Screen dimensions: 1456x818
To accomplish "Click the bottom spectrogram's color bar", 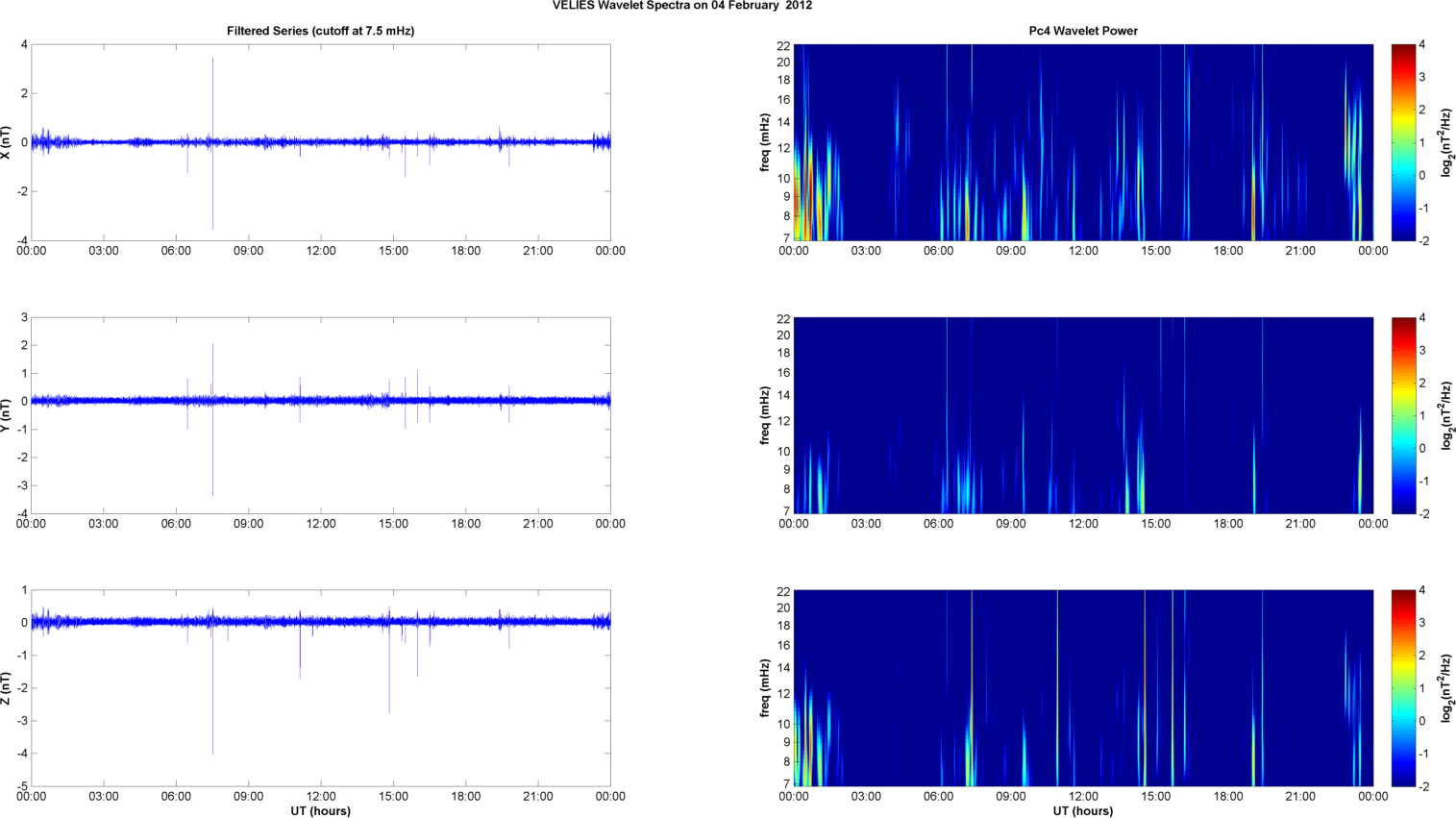I will pyautogui.click(x=1403, y=688).
